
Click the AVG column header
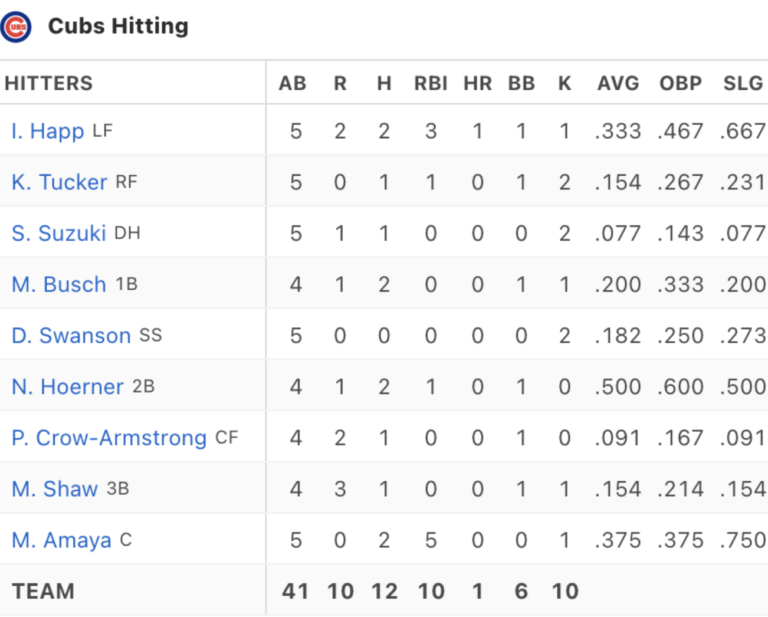pyautogui.click(x=618, y=83)
